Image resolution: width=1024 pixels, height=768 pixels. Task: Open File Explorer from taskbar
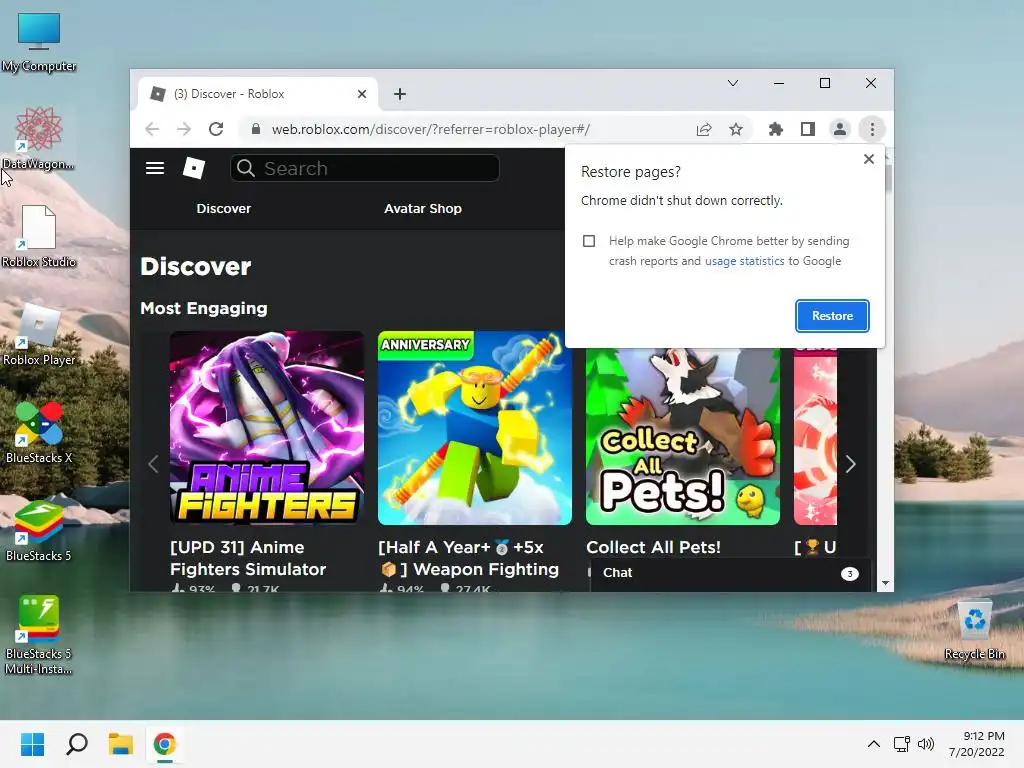[121, 744]
